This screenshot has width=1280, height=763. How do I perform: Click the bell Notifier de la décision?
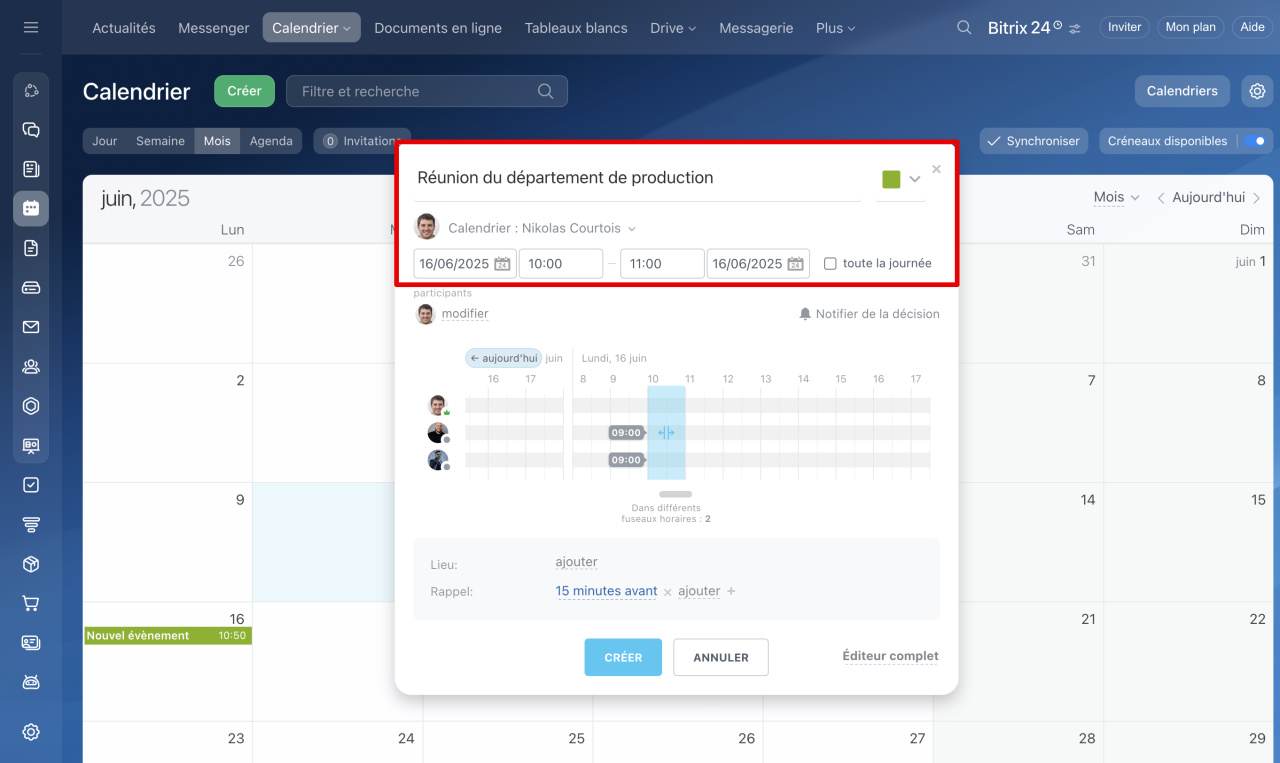coord(869,314)
